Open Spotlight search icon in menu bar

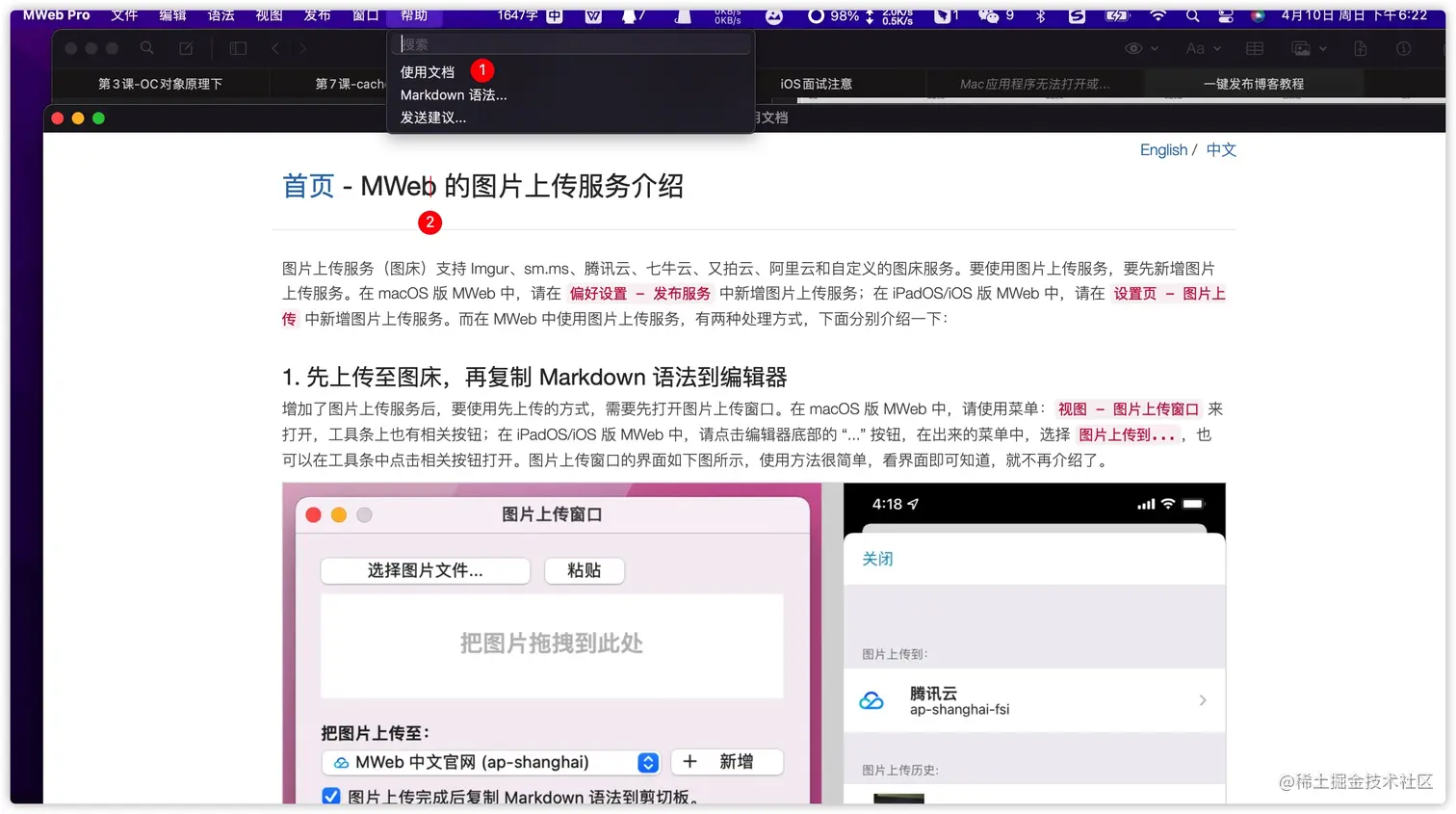click(1193, 15)
